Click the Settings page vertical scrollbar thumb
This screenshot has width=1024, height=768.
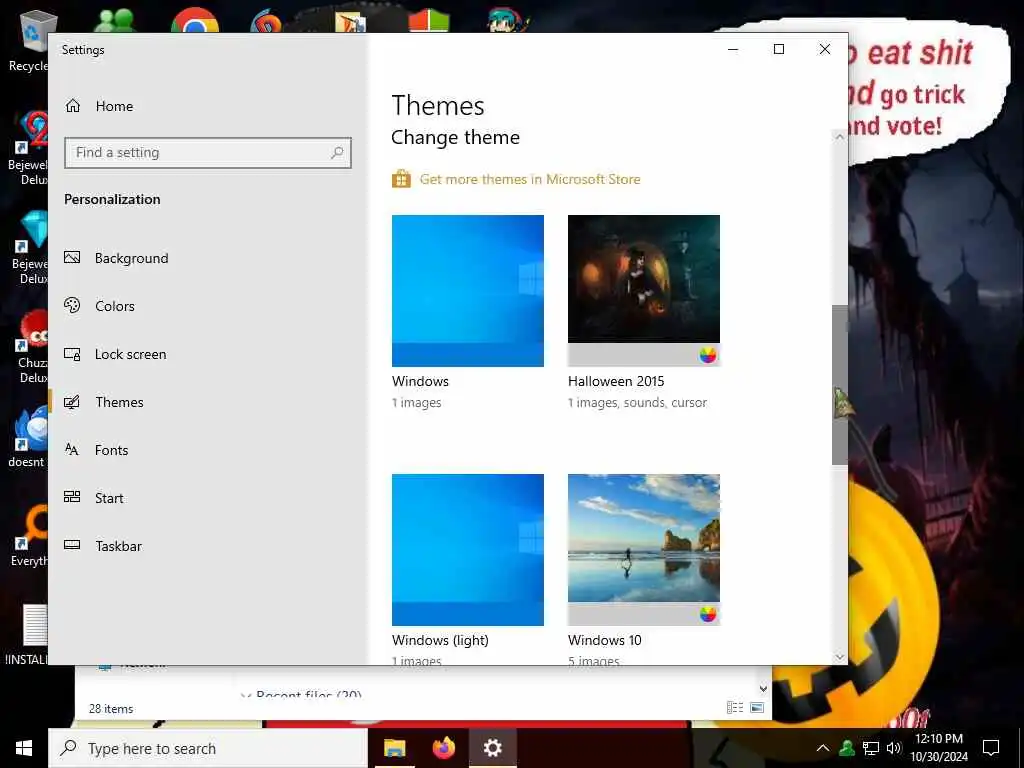(840, 385)
